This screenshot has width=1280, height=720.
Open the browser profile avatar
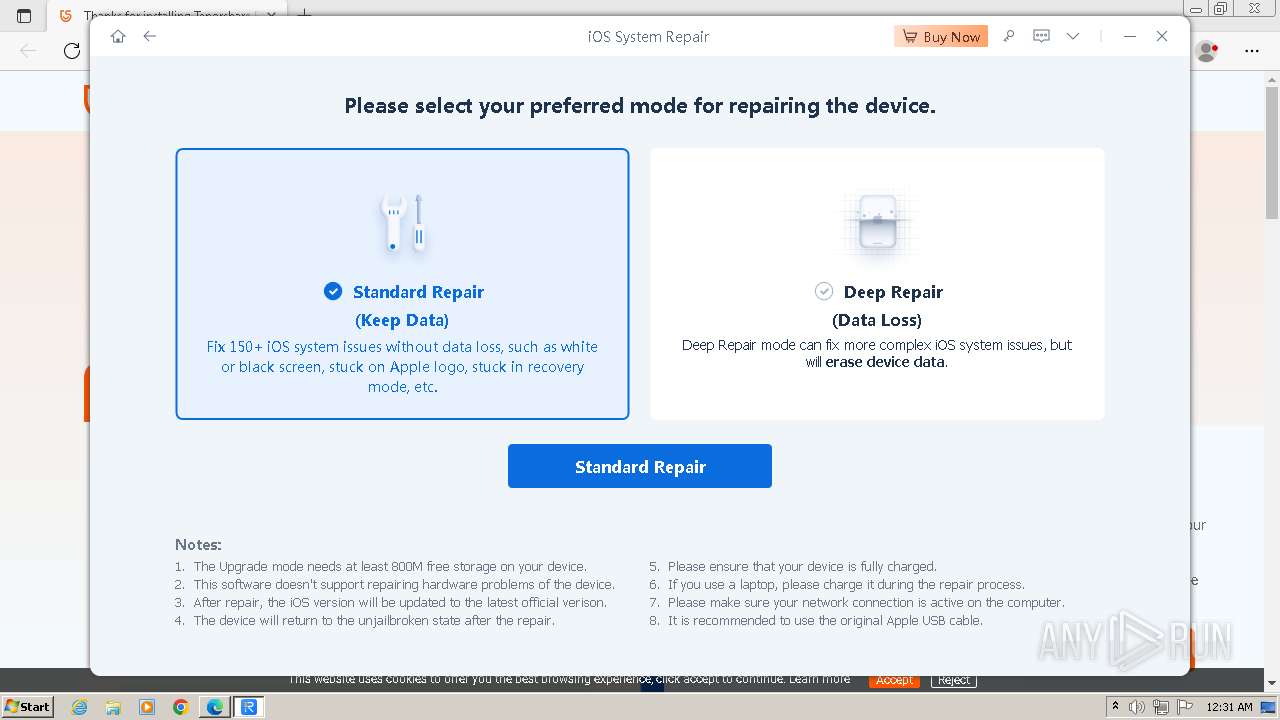(1207, 50)
